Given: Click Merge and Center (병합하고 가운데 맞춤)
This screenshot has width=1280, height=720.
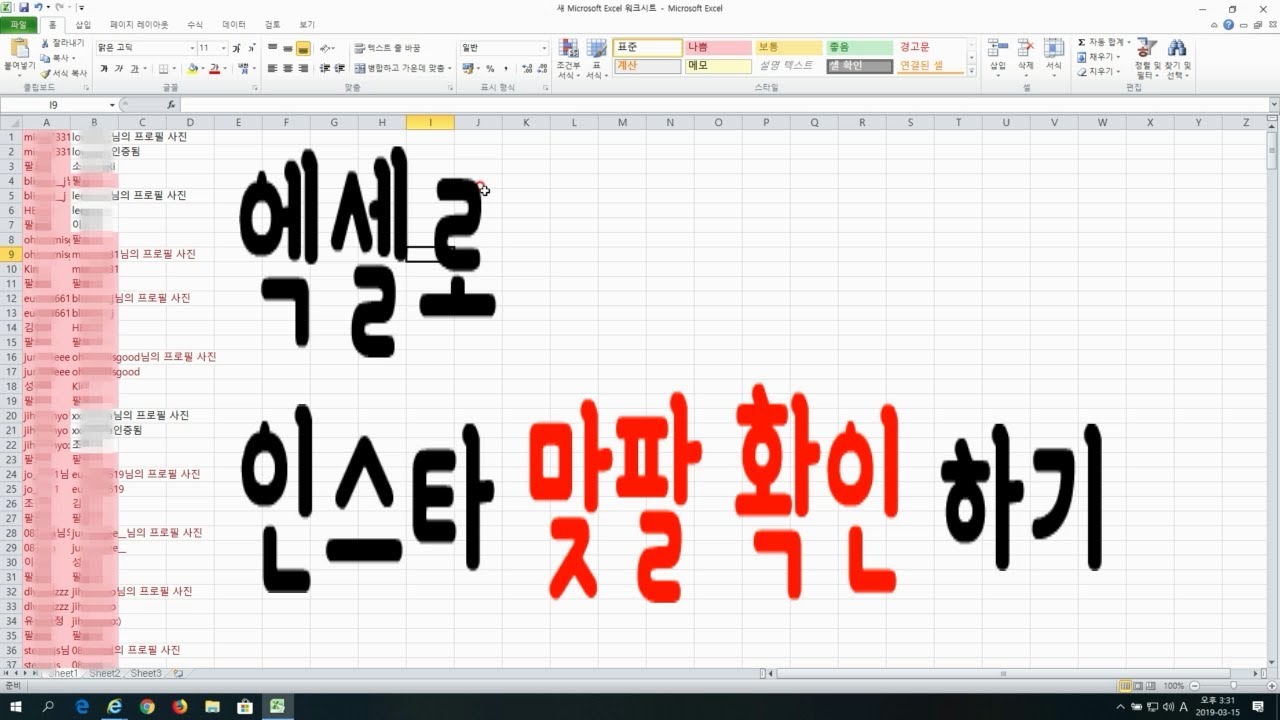Looking at the screenshot, I should [x=403, y=69].
